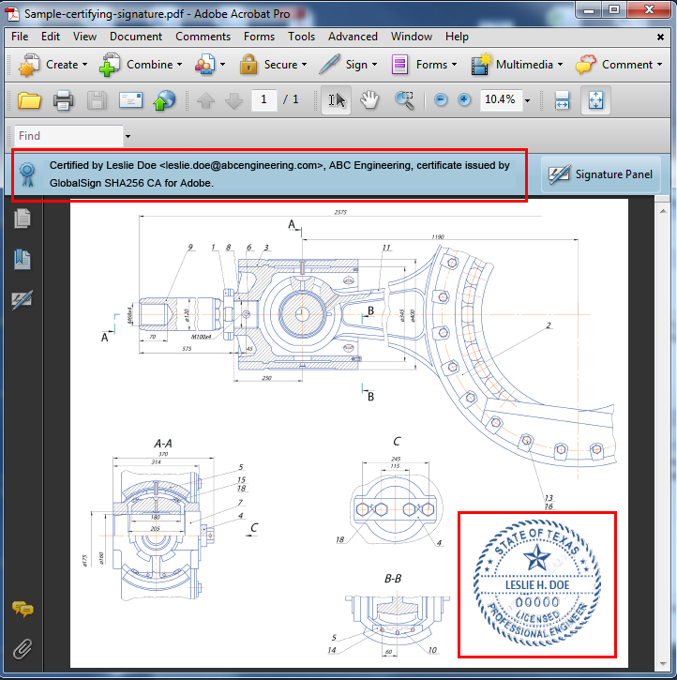This screenshot has height=680, width=677.
Task: Toggle the Select tool cursor
Action: (x=337, y=100)
